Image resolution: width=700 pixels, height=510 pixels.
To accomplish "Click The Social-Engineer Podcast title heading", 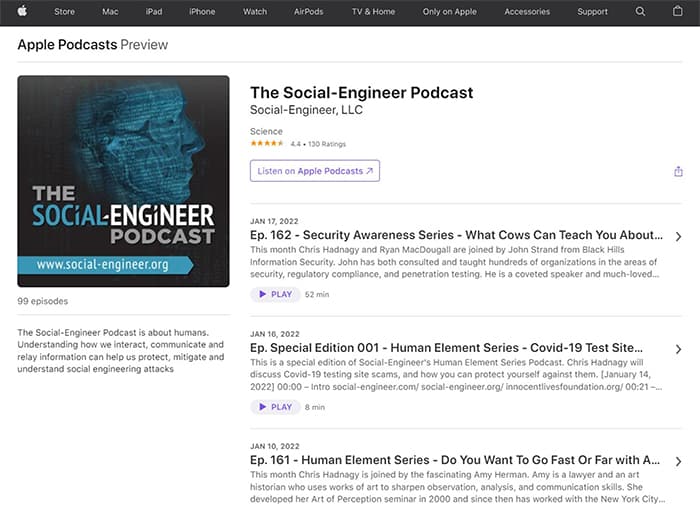I will tap(362, 92).
